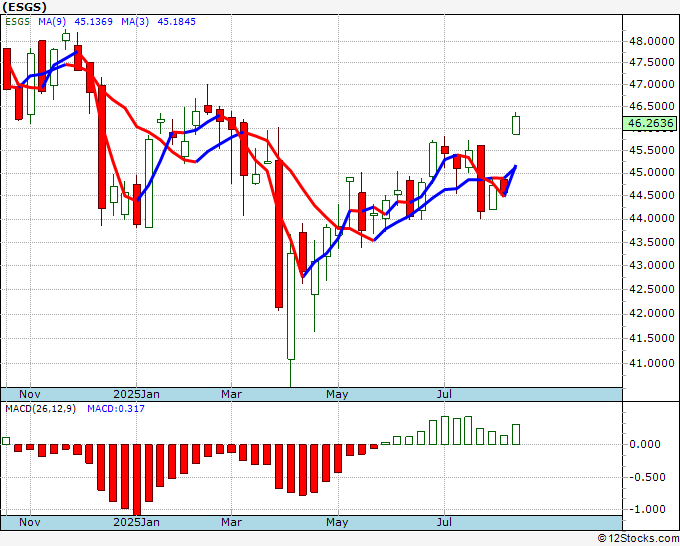This screenshot has width=680, height=546.
Task: Click the MA(9) value 45.1369
Action: tap(93, 22)
